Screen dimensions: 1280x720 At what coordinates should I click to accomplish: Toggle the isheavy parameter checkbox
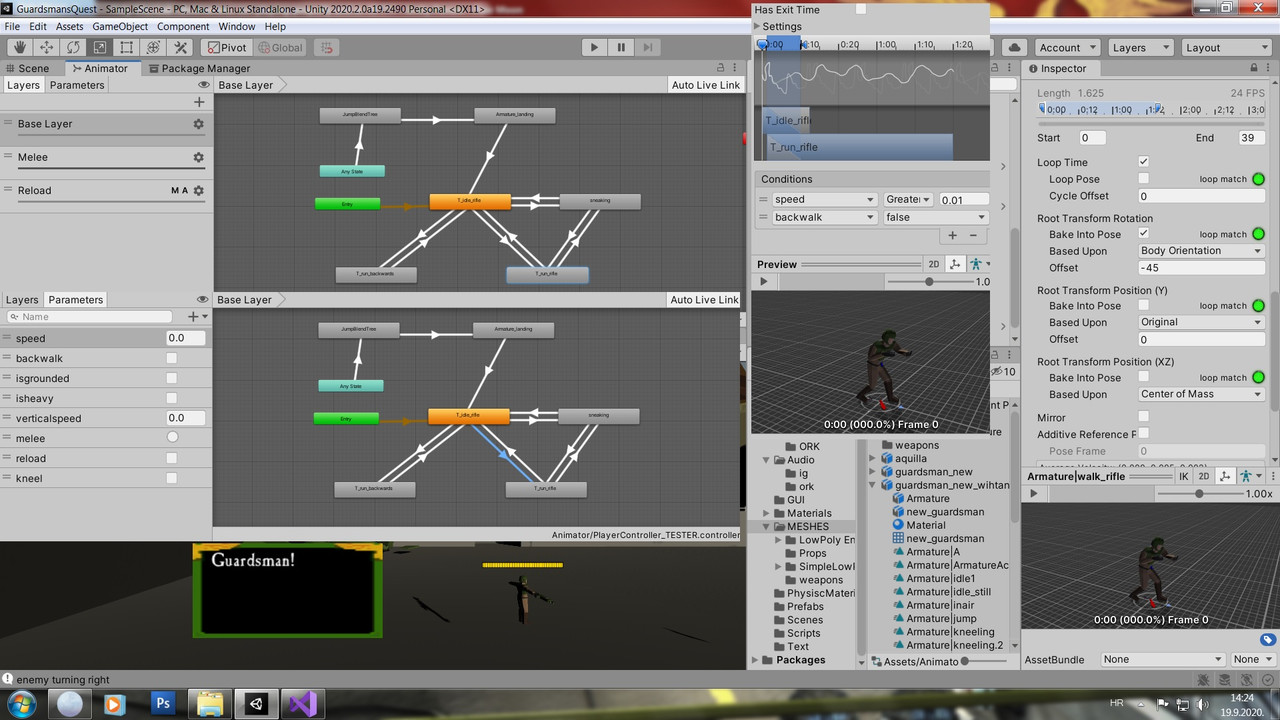(x=172, y=398)
